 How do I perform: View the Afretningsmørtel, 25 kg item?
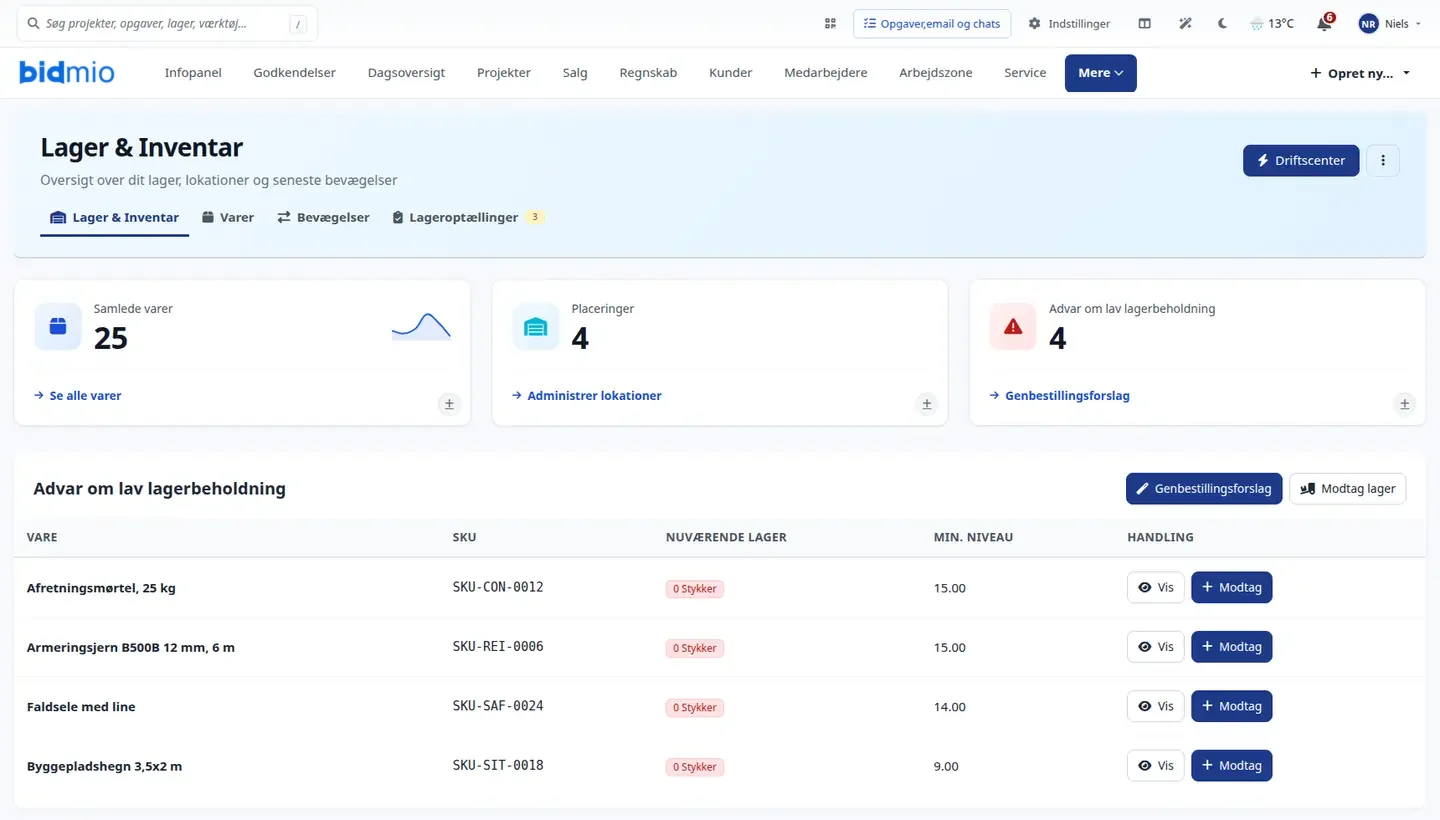[x=1156, y=588]
